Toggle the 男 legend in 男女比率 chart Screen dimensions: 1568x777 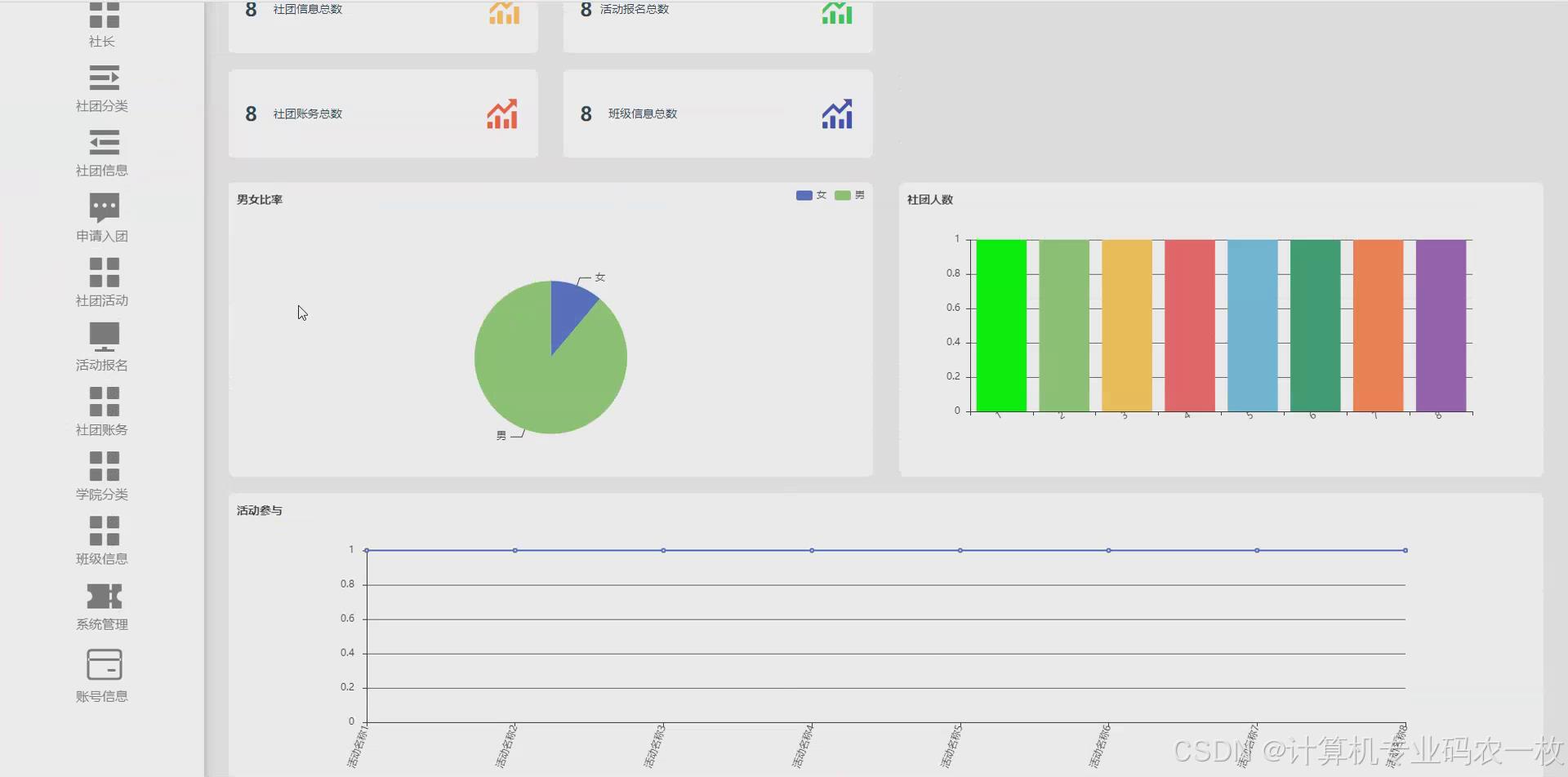(x=849, y=195)
